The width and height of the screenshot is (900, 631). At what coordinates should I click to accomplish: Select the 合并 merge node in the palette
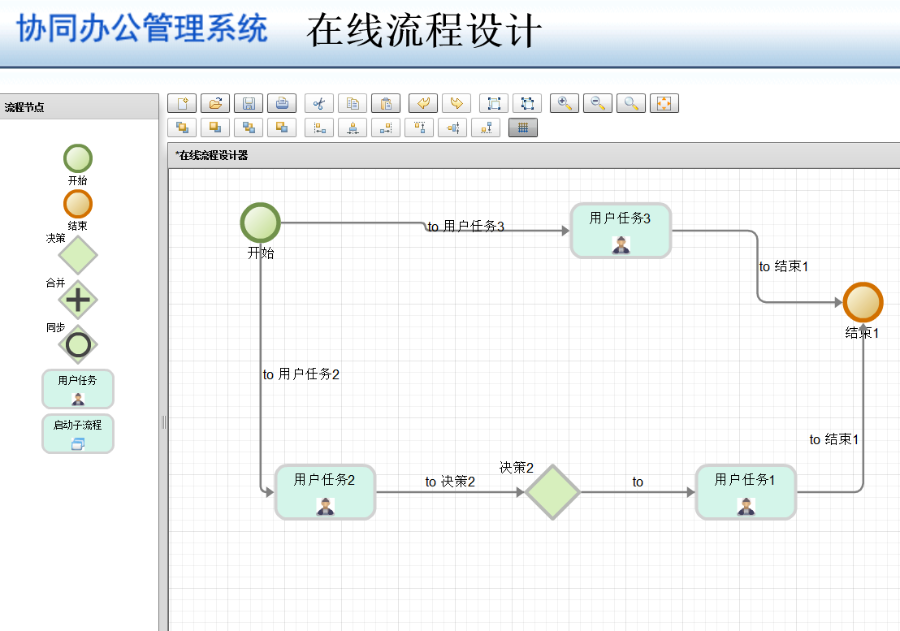coord(77,299)
